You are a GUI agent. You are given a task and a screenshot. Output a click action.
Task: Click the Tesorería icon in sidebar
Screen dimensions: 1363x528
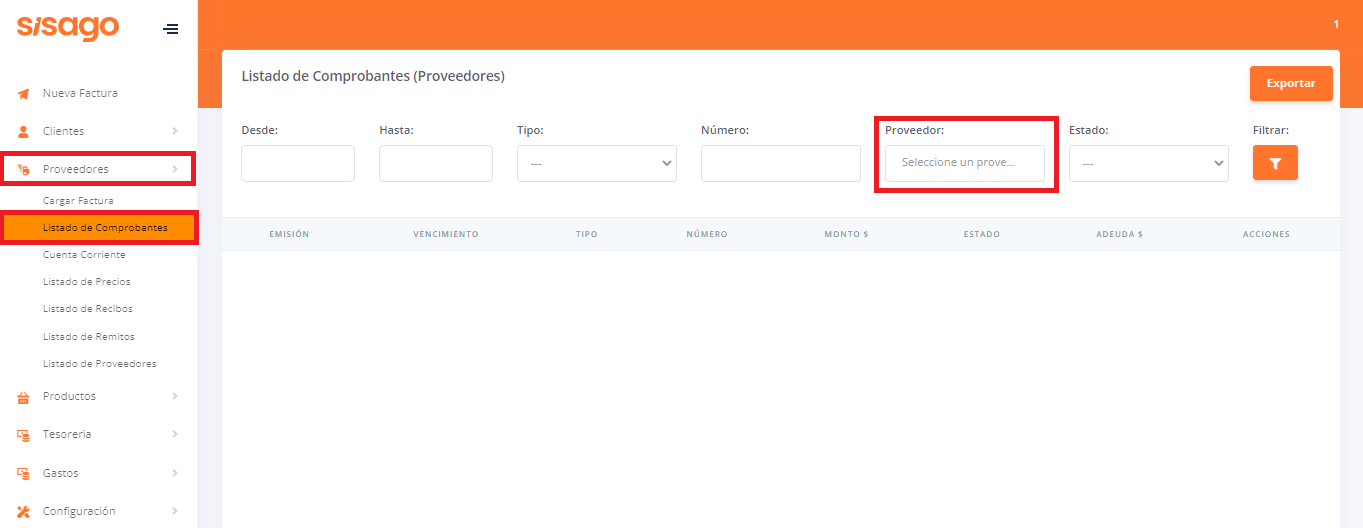click(x=24, y=435)
